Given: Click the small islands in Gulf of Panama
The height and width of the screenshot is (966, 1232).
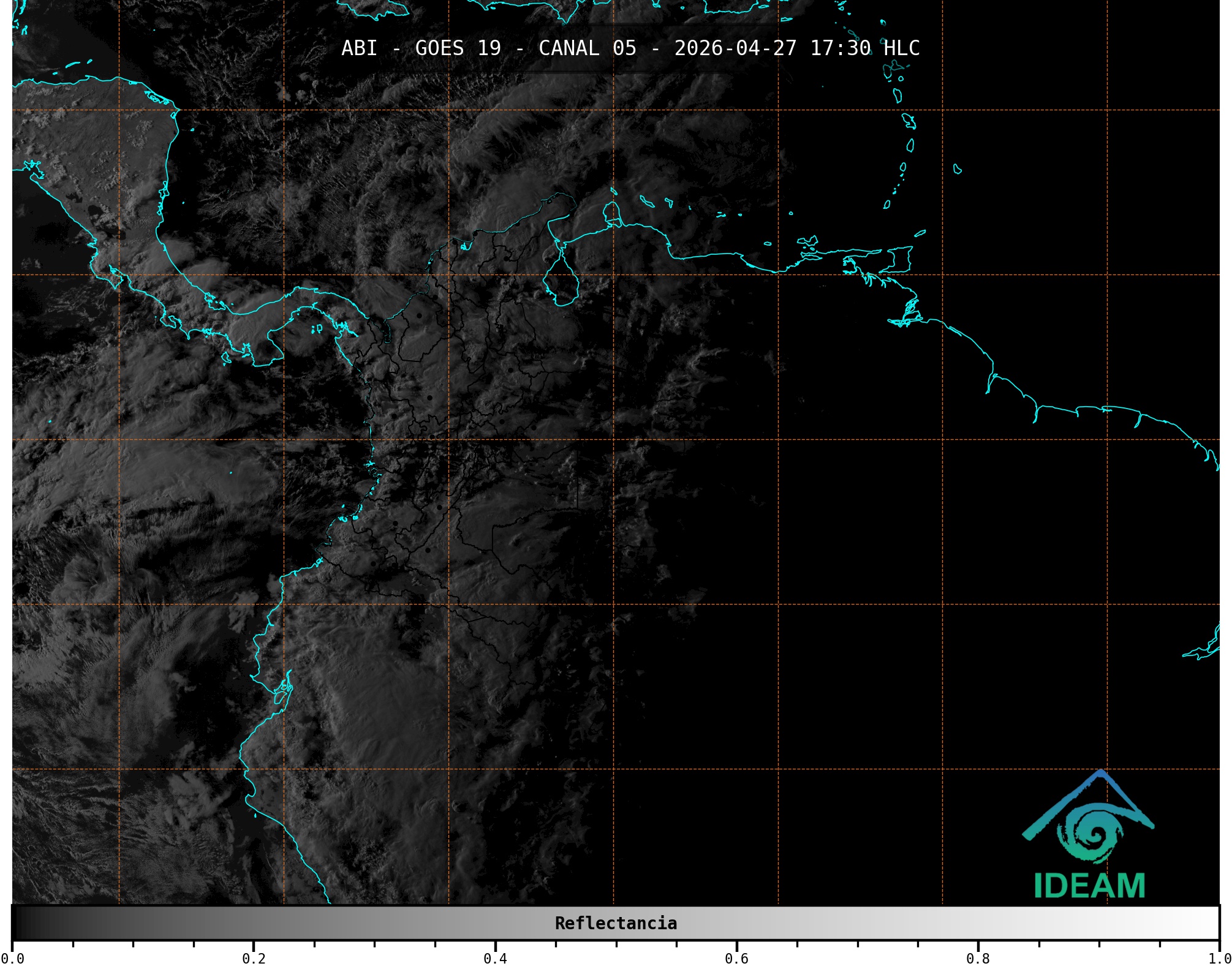Looking at the screenshot, I should (316, 329).
